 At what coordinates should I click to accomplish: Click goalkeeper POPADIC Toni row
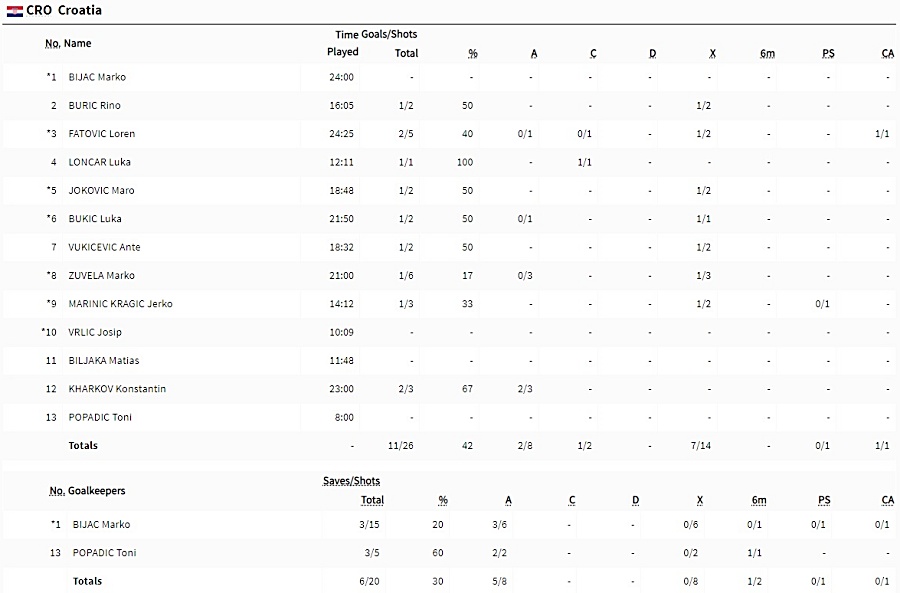450,553
